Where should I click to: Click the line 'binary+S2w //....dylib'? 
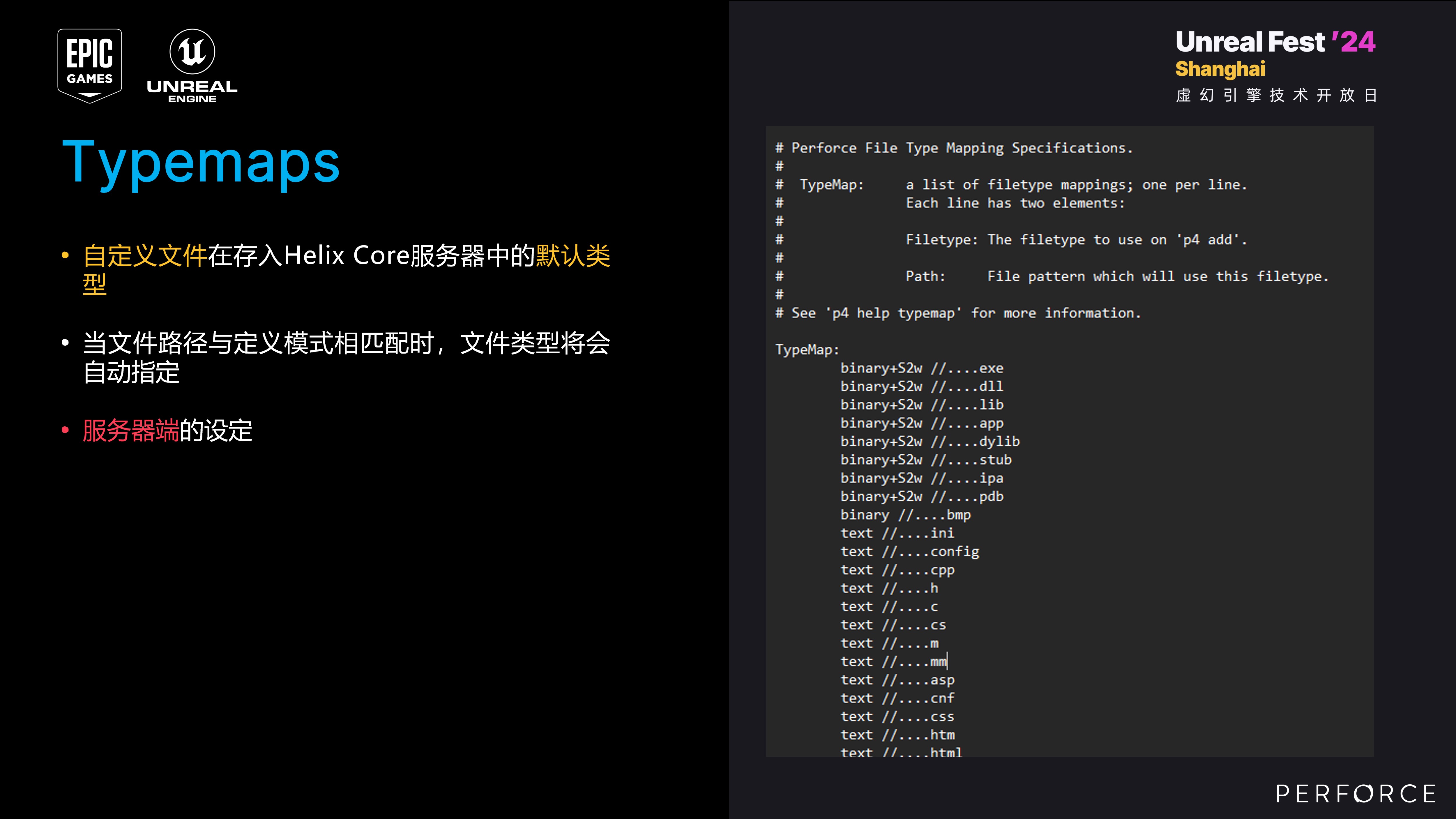pos(930,442)
